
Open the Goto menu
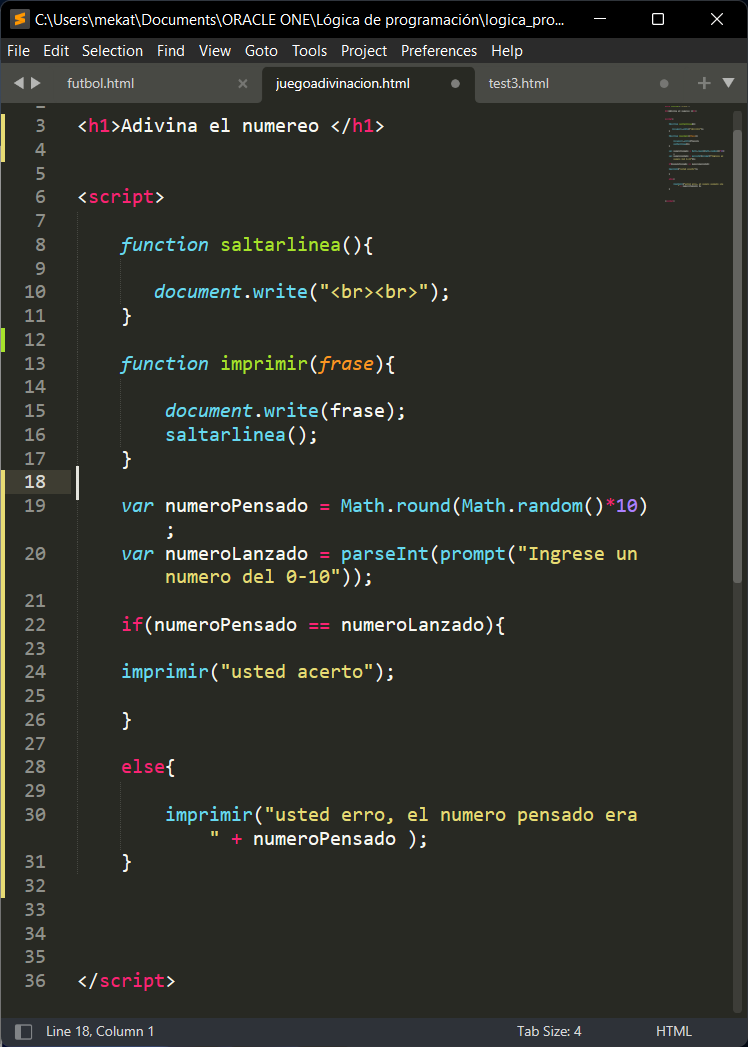pos(262,51)
